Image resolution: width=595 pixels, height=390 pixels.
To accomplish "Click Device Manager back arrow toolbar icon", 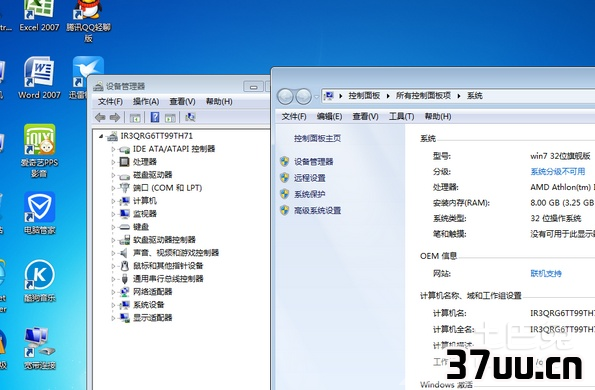I will [x=100, y=118].
